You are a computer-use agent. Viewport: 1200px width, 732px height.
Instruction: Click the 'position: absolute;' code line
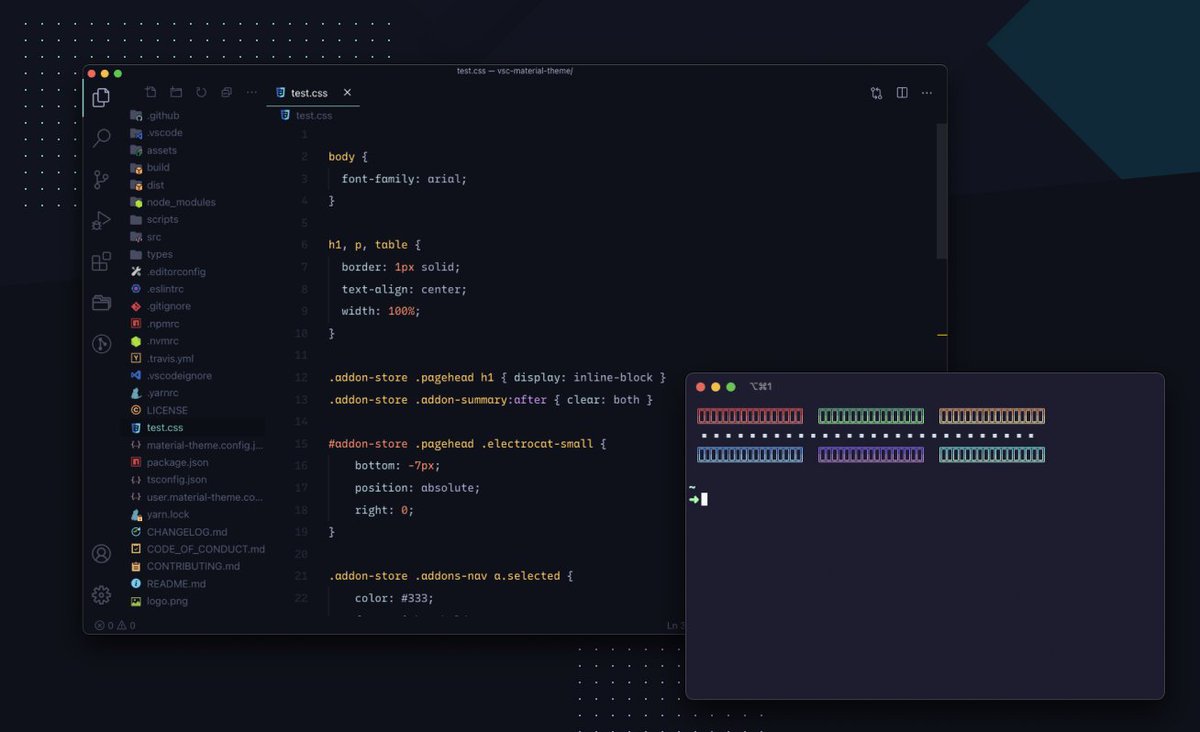pyautogui.click(x=417, y=488)
